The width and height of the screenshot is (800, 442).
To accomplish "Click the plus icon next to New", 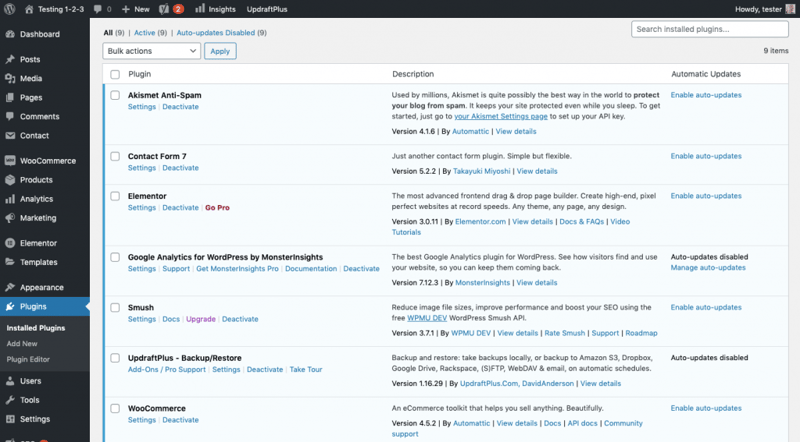I will 126,9.
